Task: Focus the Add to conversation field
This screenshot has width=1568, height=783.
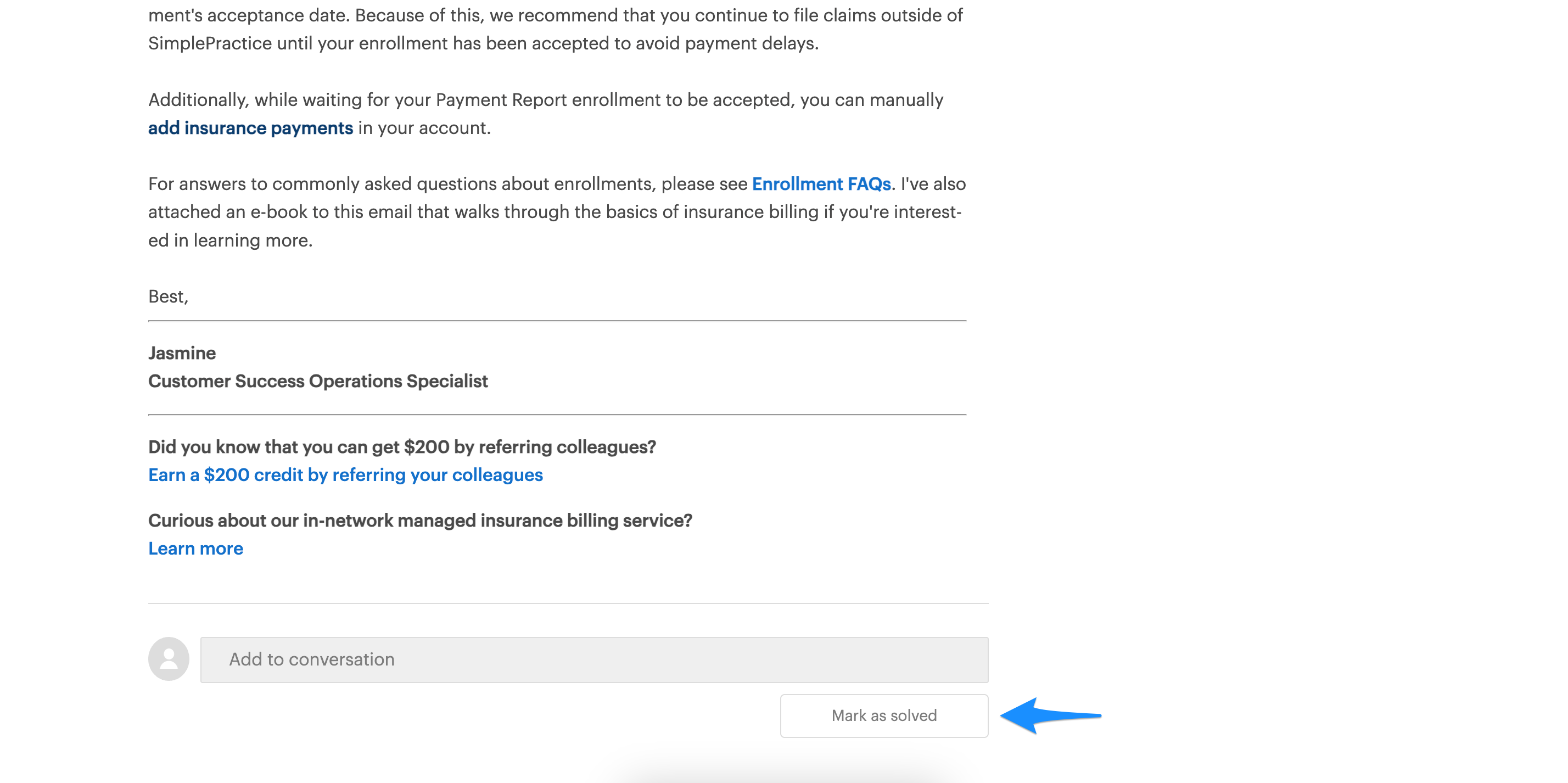Action: (593, 659)
